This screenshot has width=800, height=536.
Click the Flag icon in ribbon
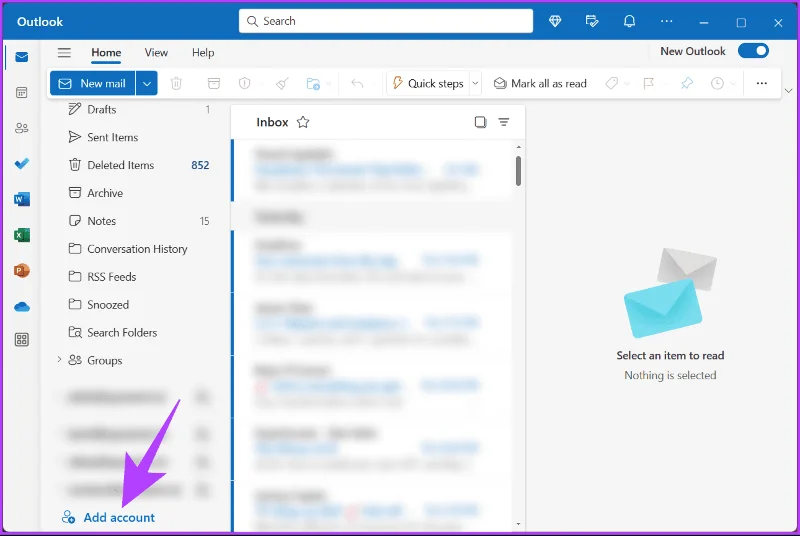click(648, 83)
